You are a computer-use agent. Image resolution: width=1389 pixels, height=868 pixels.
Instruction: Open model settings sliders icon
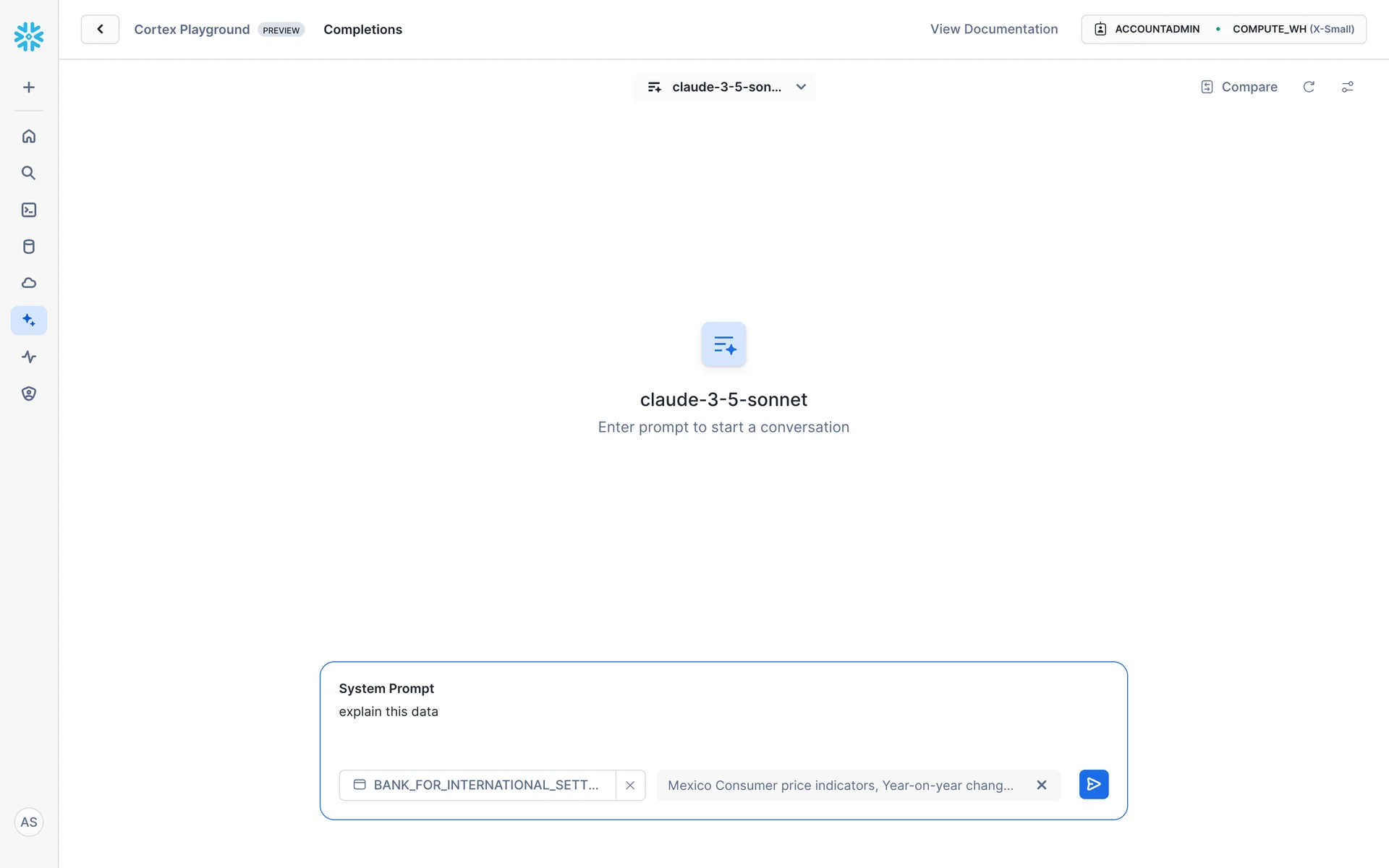pos(1347,87)
